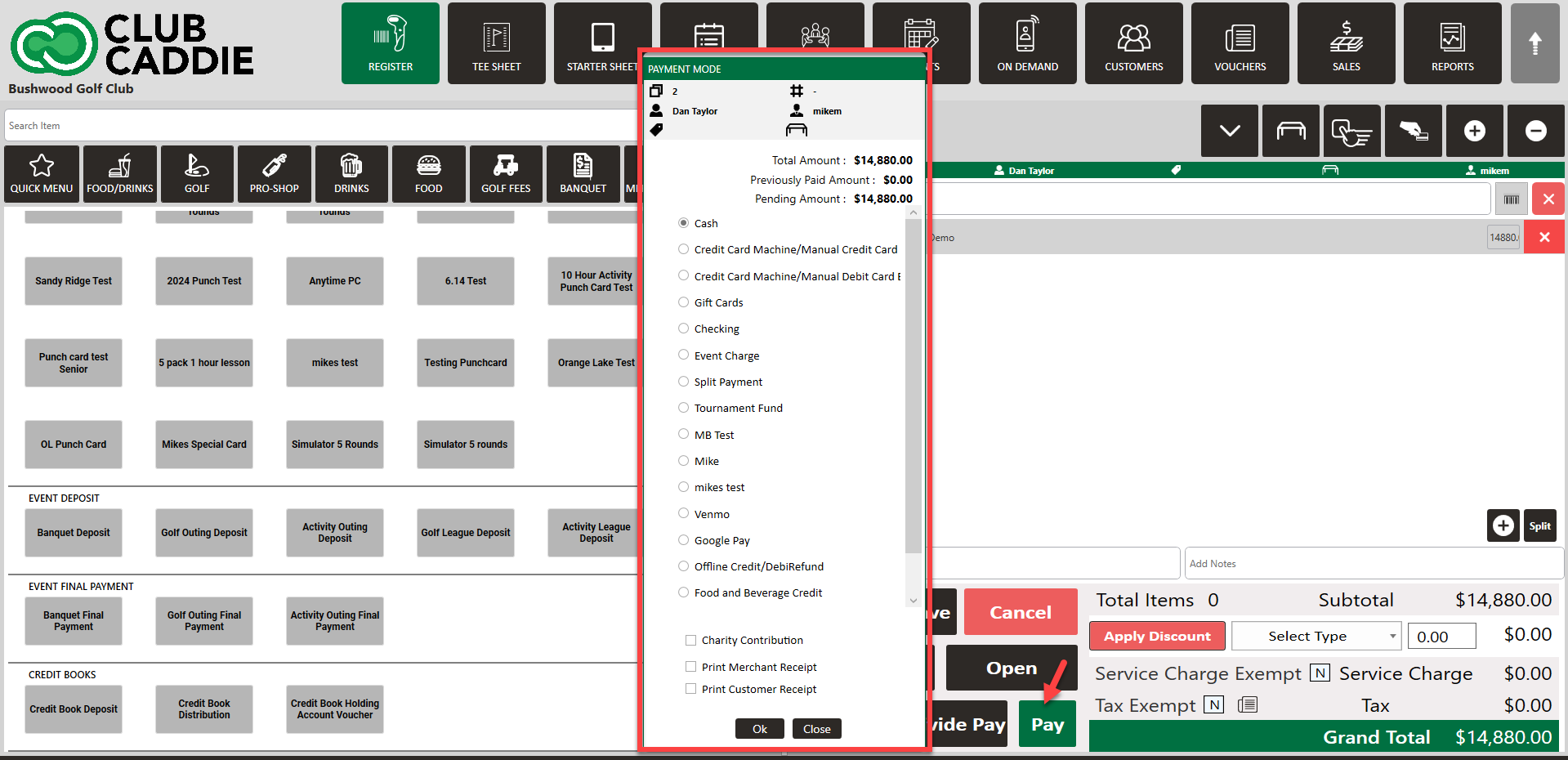Screen dimensions: 1568x760
Task: Open the Reports icon
Action: (x=1452, y=43)
